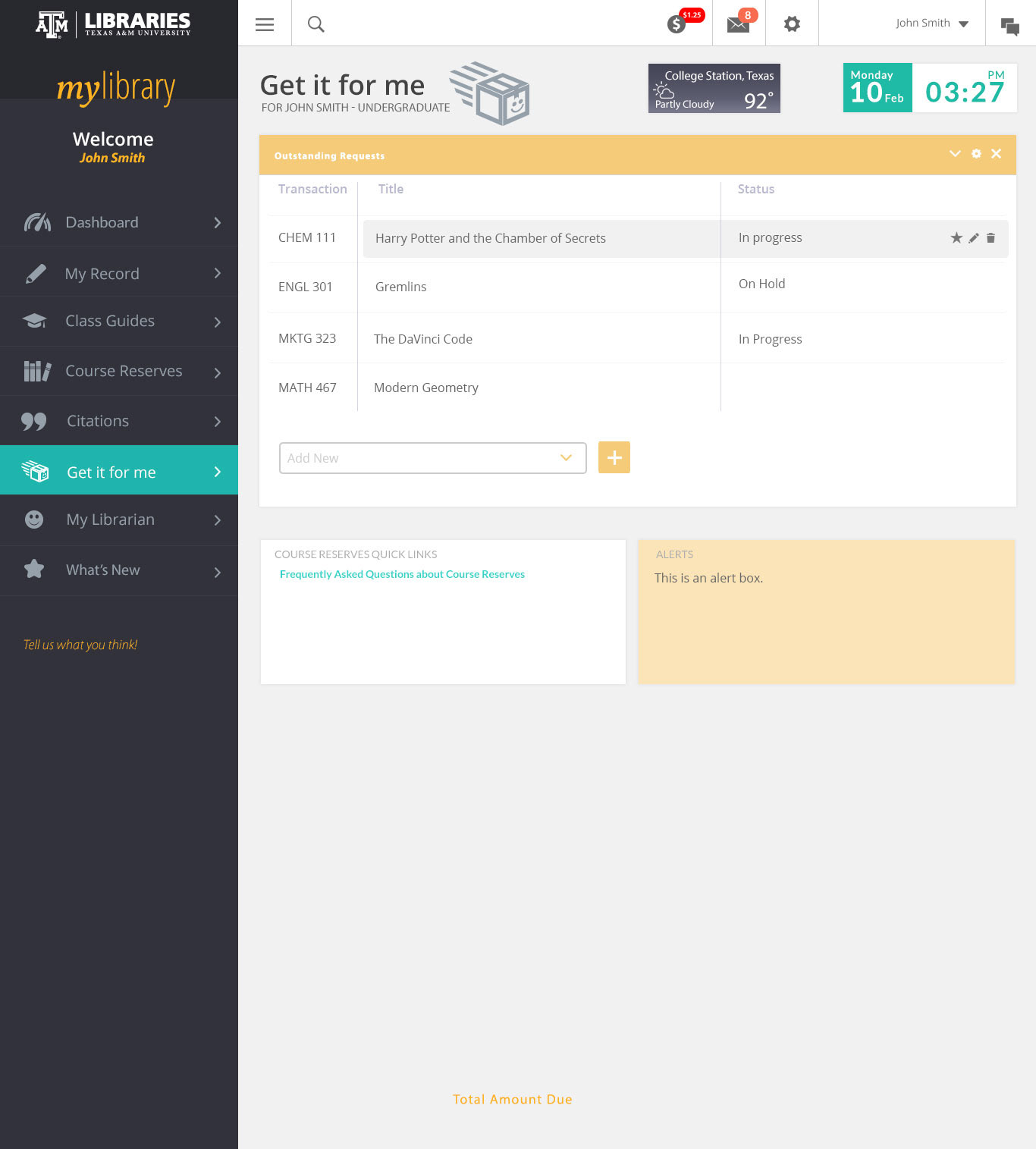Viewport: 1036px width, 1149px height.
Task: Click the Modern Geometry title
Action: (426, 388)
